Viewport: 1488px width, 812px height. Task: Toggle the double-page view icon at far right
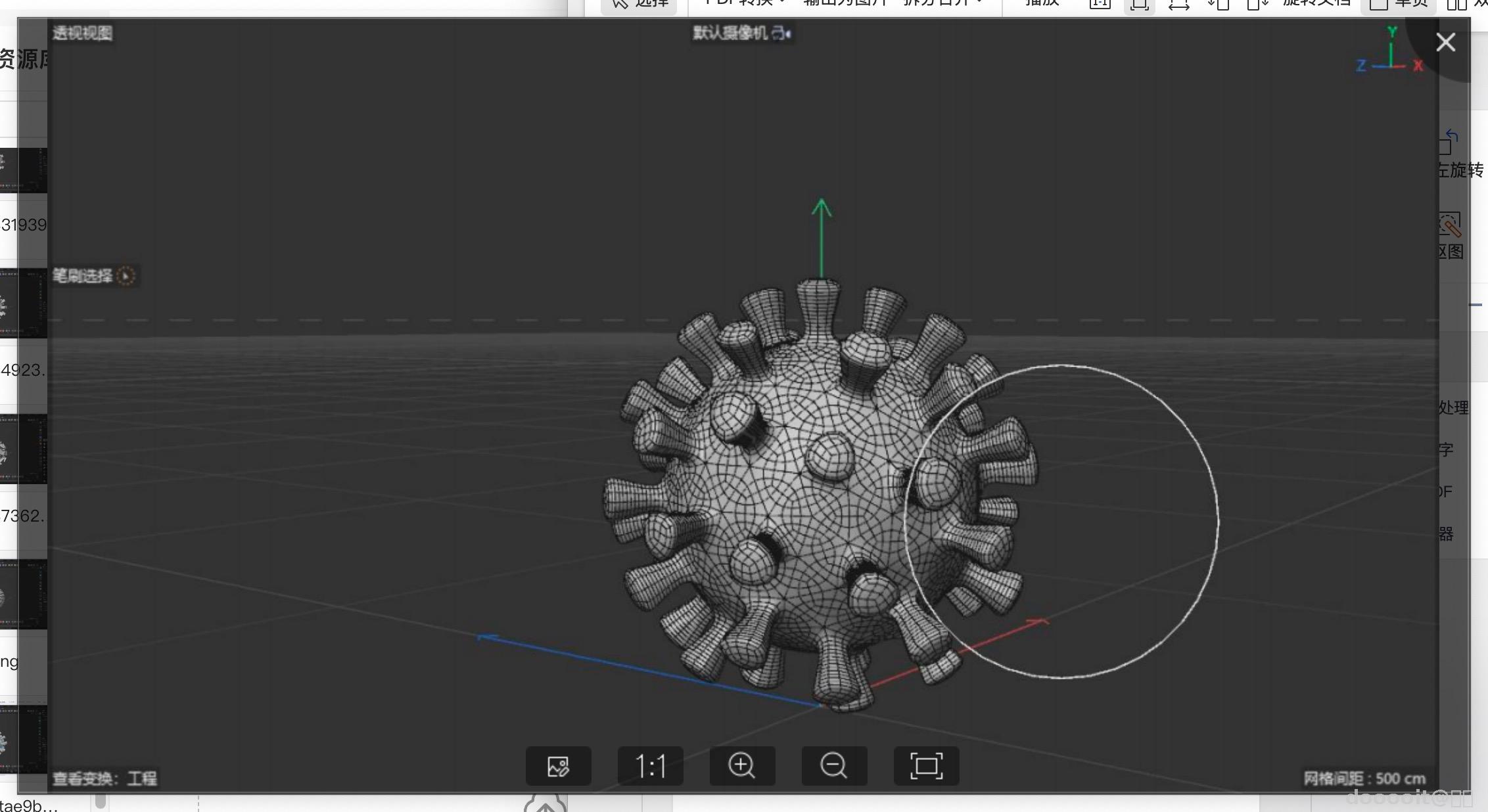point(1457,5)
